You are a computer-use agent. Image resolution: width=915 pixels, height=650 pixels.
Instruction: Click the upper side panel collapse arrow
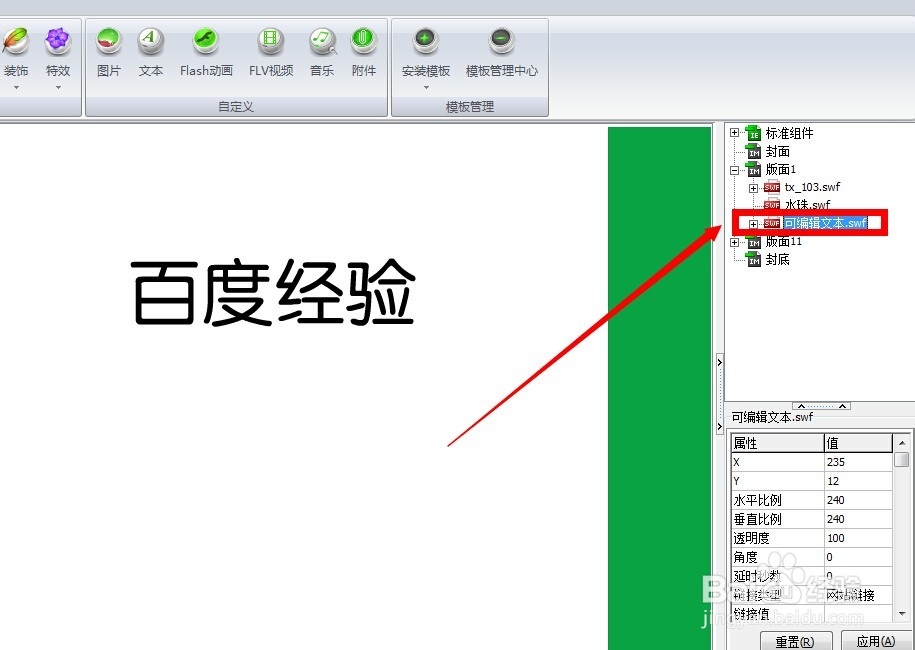click(720, 362)
